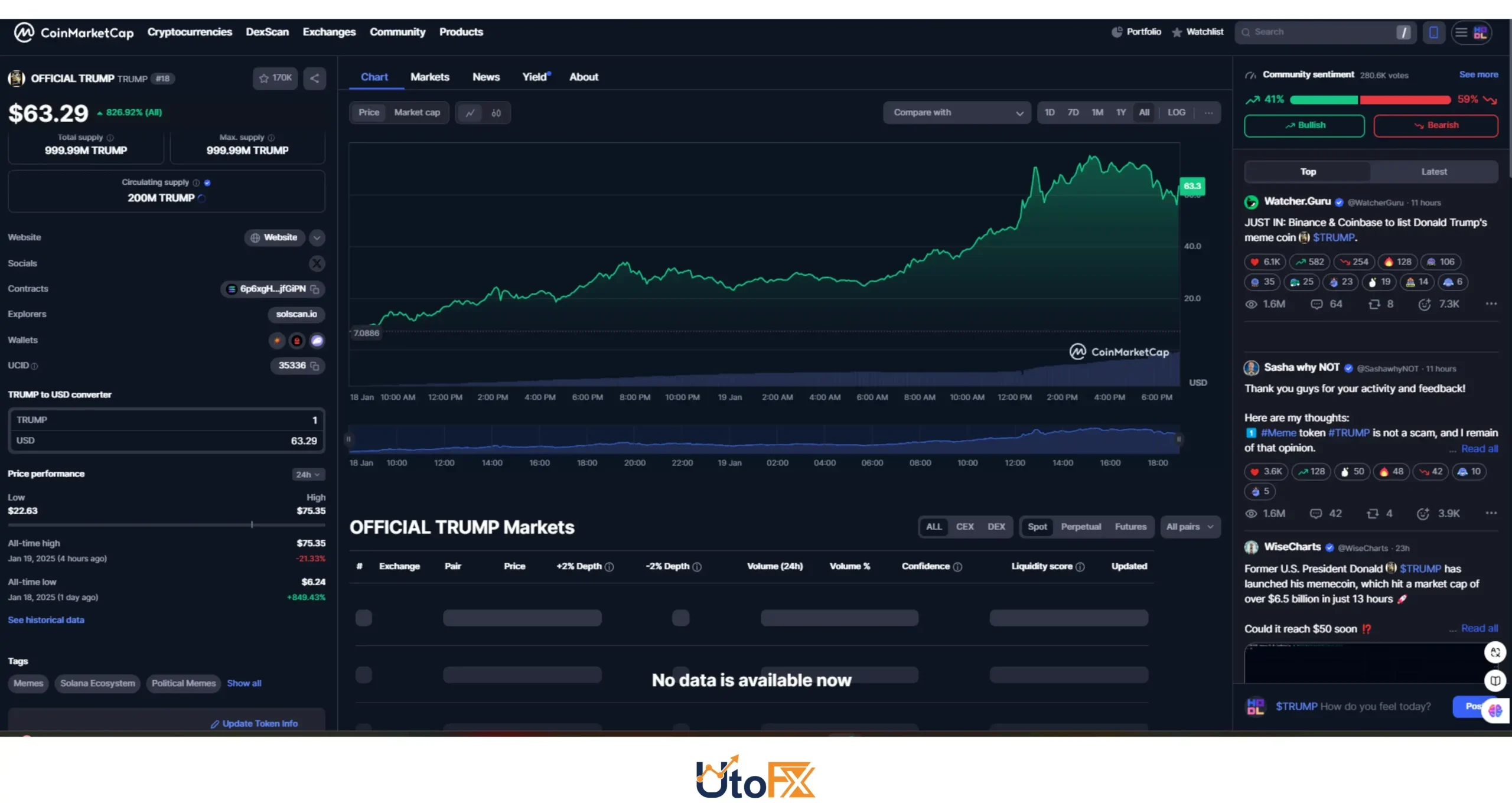
Task: Open the Compare with dropdown
Action: pyautogui.click(x=957, y=113)
